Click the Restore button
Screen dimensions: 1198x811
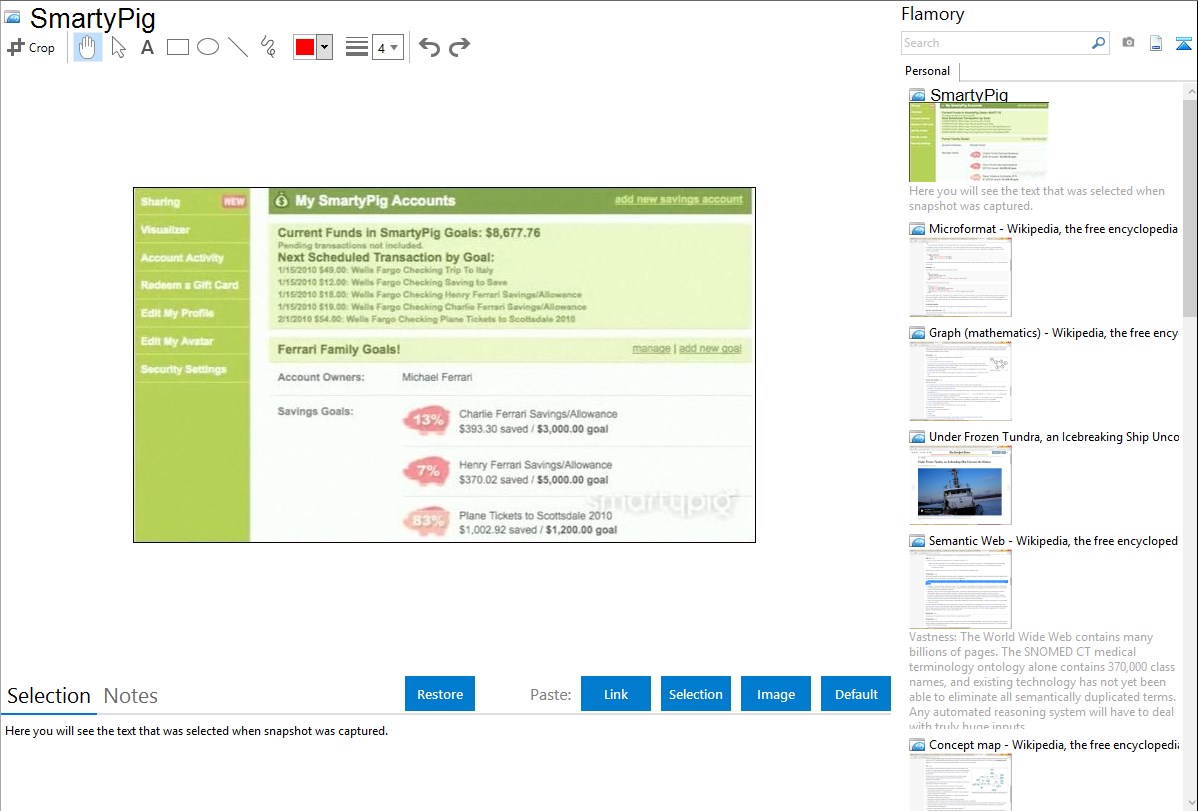pyautogui.click(x=440, y=694)
